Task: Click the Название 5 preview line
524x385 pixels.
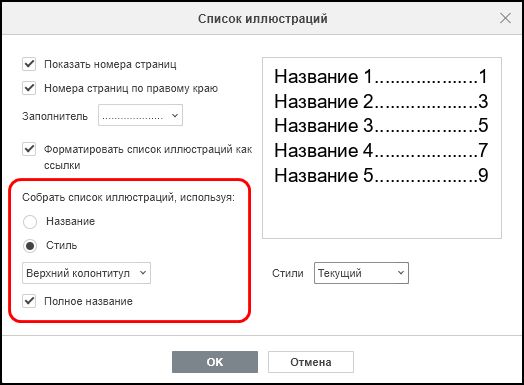Action: click(x=381, y=175)
